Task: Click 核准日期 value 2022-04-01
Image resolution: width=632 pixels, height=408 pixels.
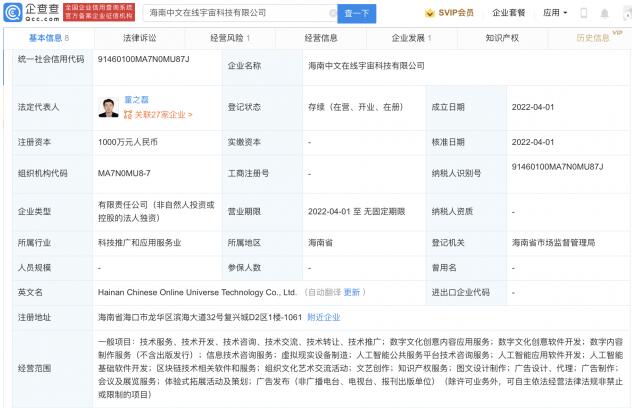Action: [x=533, y=142]
